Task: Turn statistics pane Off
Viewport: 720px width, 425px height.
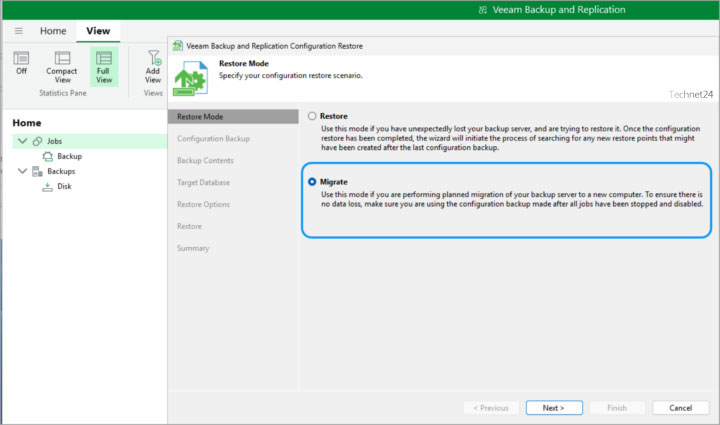Action: 21,63
